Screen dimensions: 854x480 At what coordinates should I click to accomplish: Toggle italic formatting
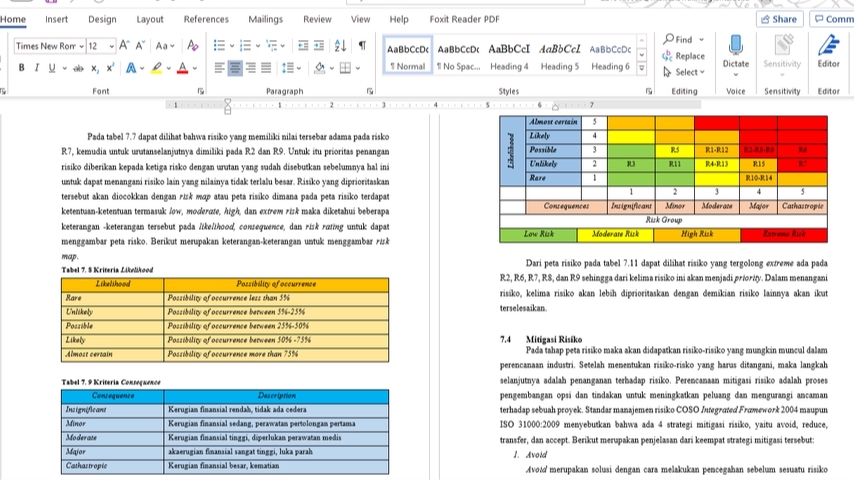click(36, 68)
